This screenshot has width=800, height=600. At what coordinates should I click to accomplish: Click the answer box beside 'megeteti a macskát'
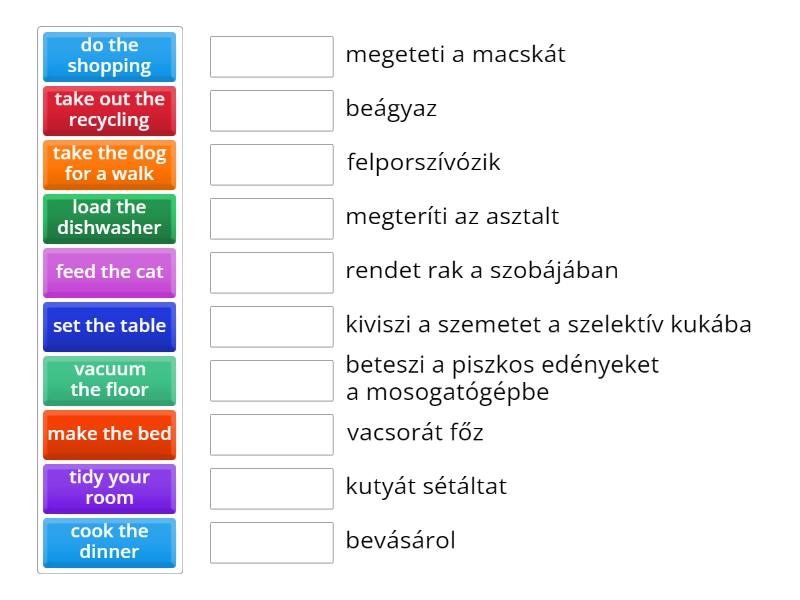click(x=272, y=57)
